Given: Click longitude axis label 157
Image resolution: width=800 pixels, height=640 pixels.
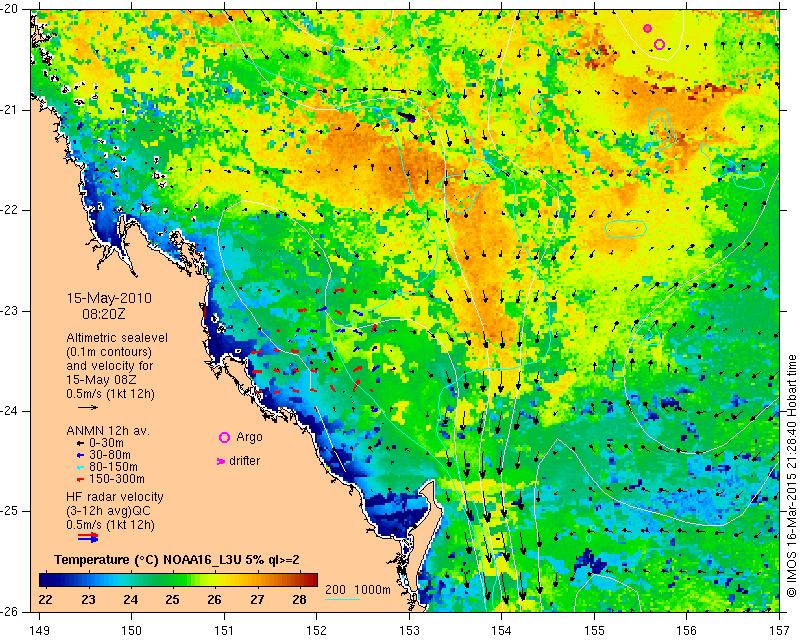Looking at the screenshot, I should [x=780, y=631].
